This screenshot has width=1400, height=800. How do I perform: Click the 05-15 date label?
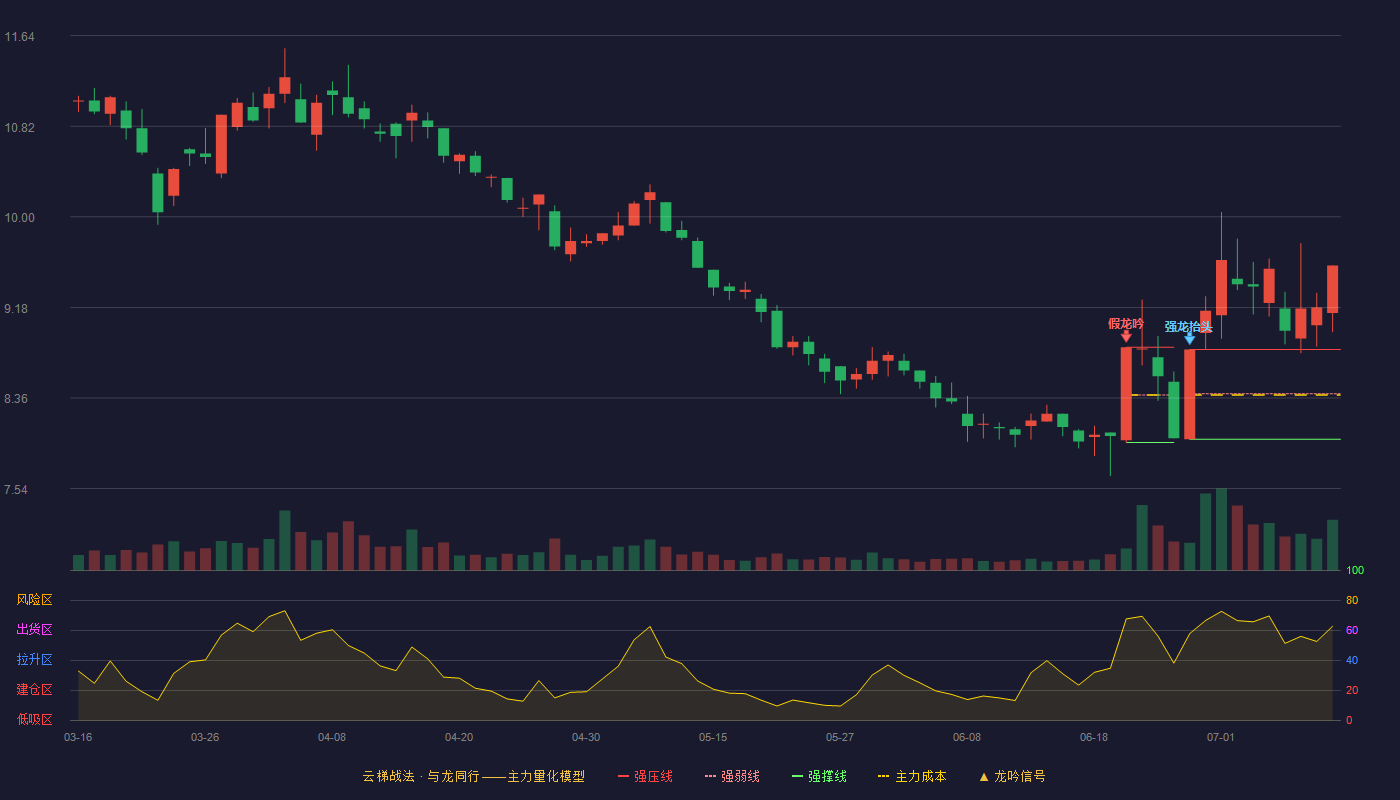(x=713, y=737)
